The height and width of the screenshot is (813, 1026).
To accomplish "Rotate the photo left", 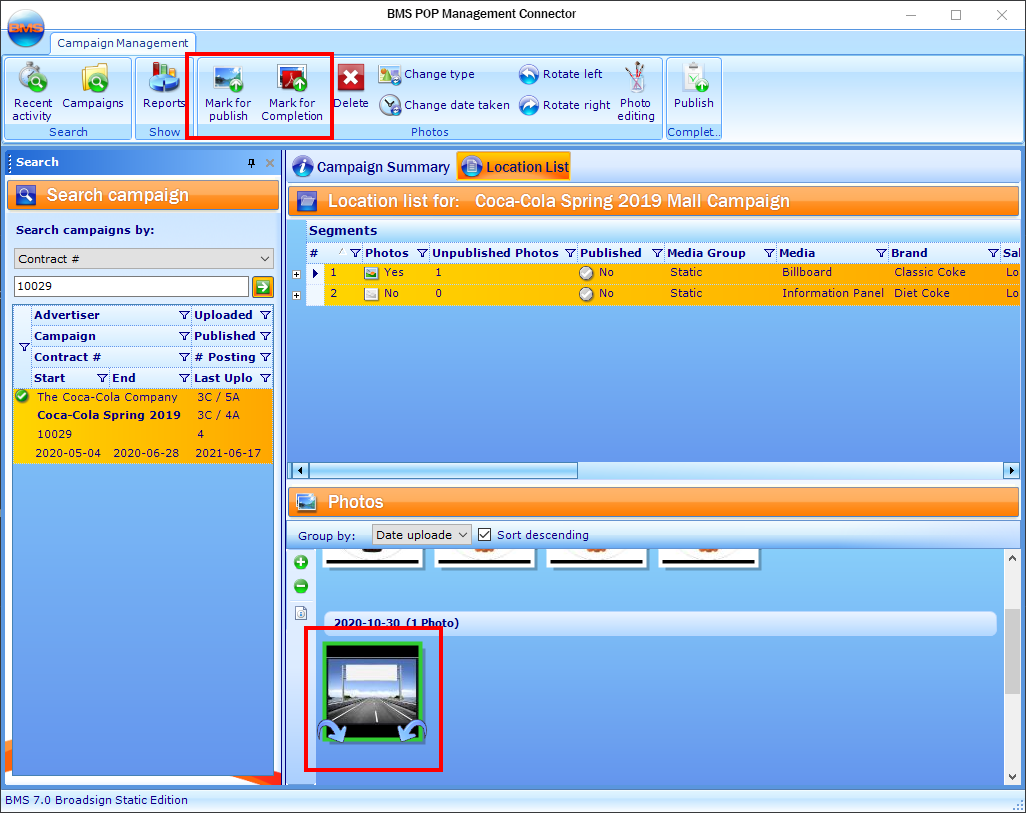I will [x=560, y=75].
